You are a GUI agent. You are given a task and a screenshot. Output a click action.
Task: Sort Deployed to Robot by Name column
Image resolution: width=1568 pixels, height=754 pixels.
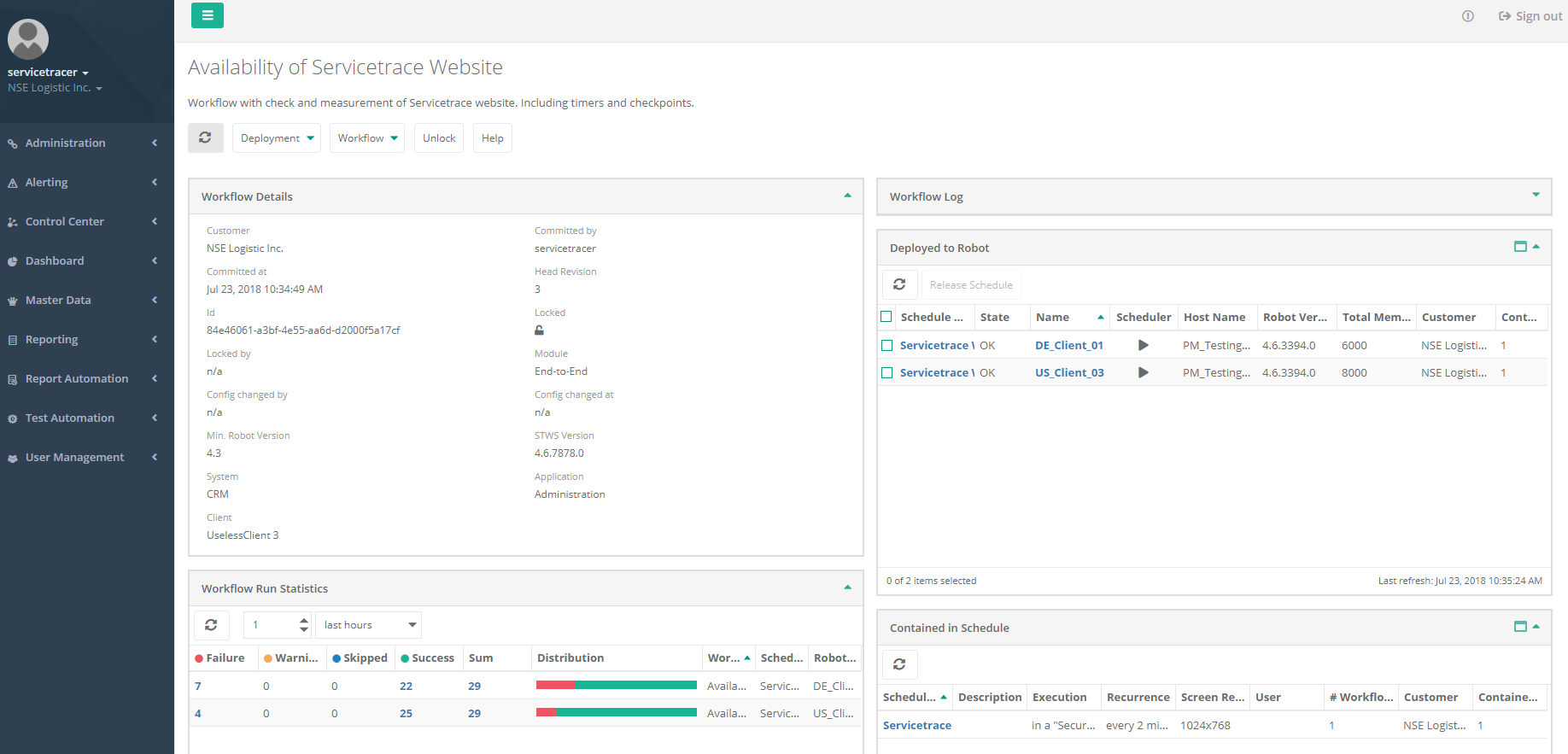(1069, 317)
